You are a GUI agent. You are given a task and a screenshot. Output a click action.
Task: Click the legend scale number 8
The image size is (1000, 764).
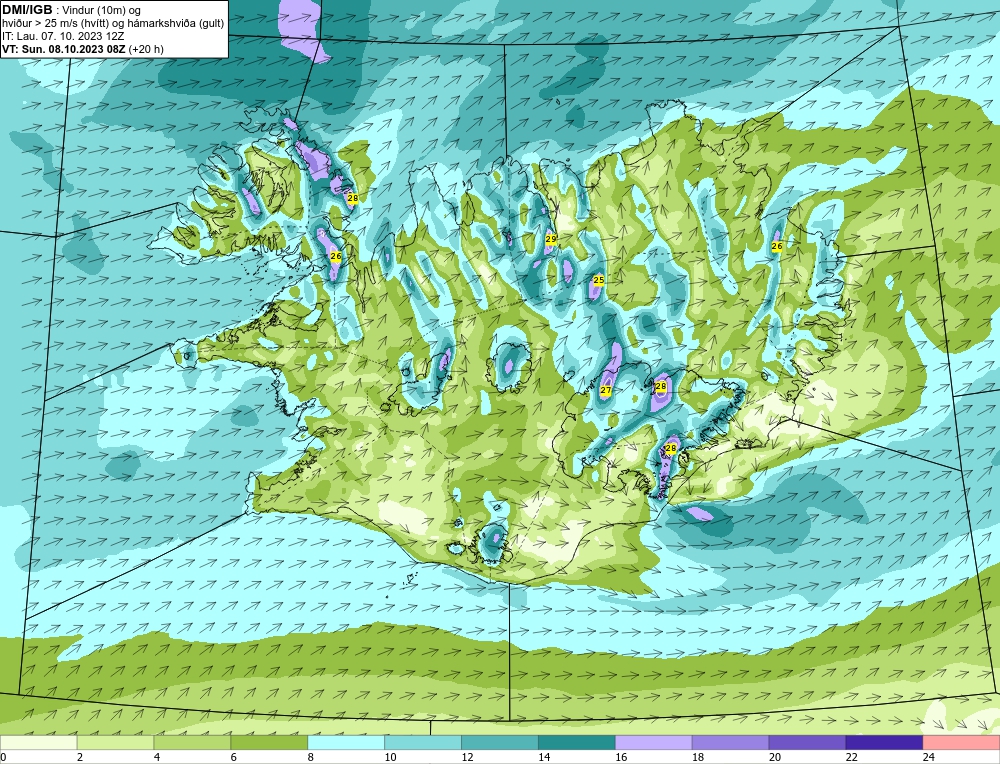[x=312, y=757]
